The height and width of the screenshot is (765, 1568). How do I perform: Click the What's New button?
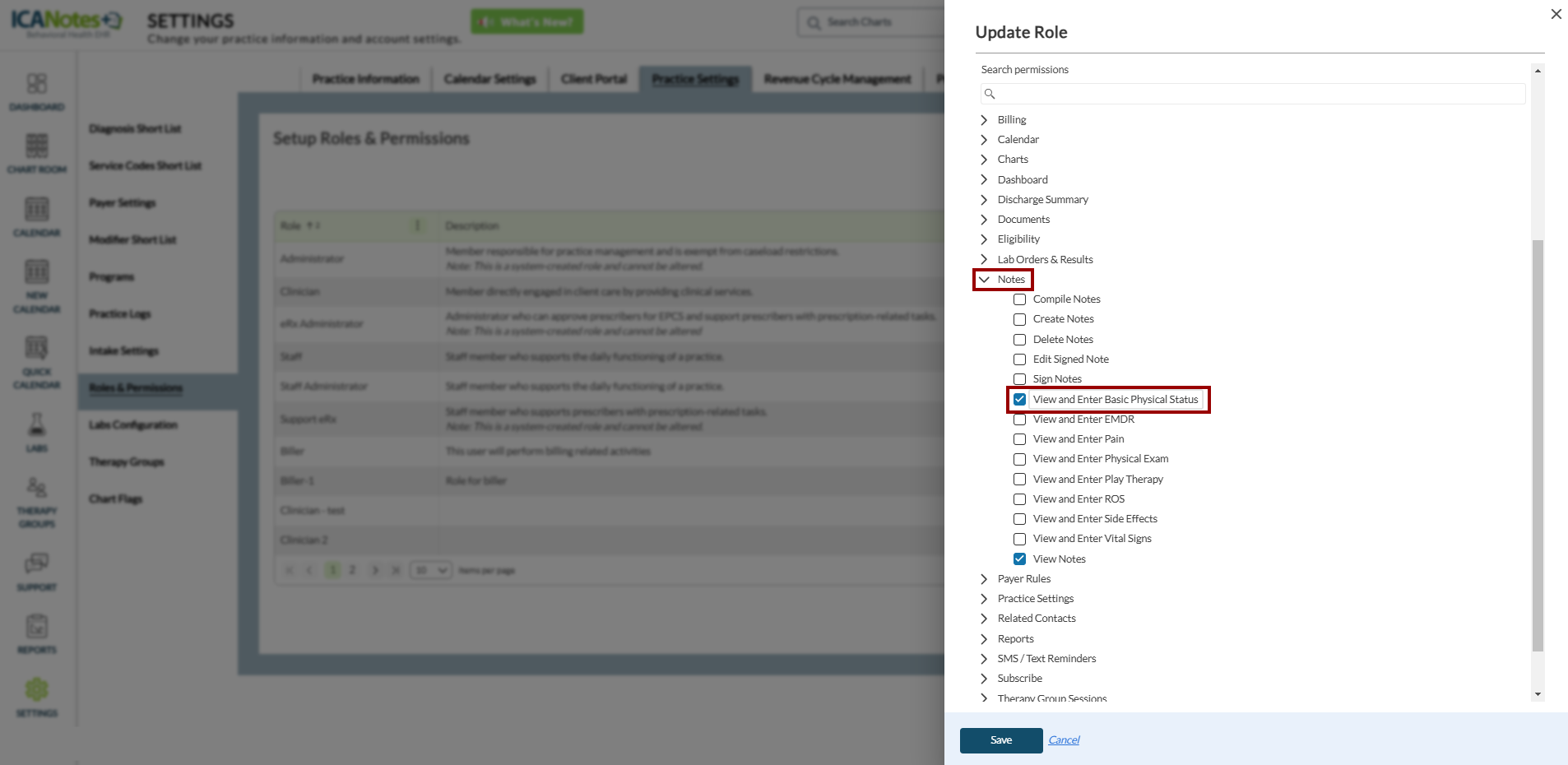527,22
